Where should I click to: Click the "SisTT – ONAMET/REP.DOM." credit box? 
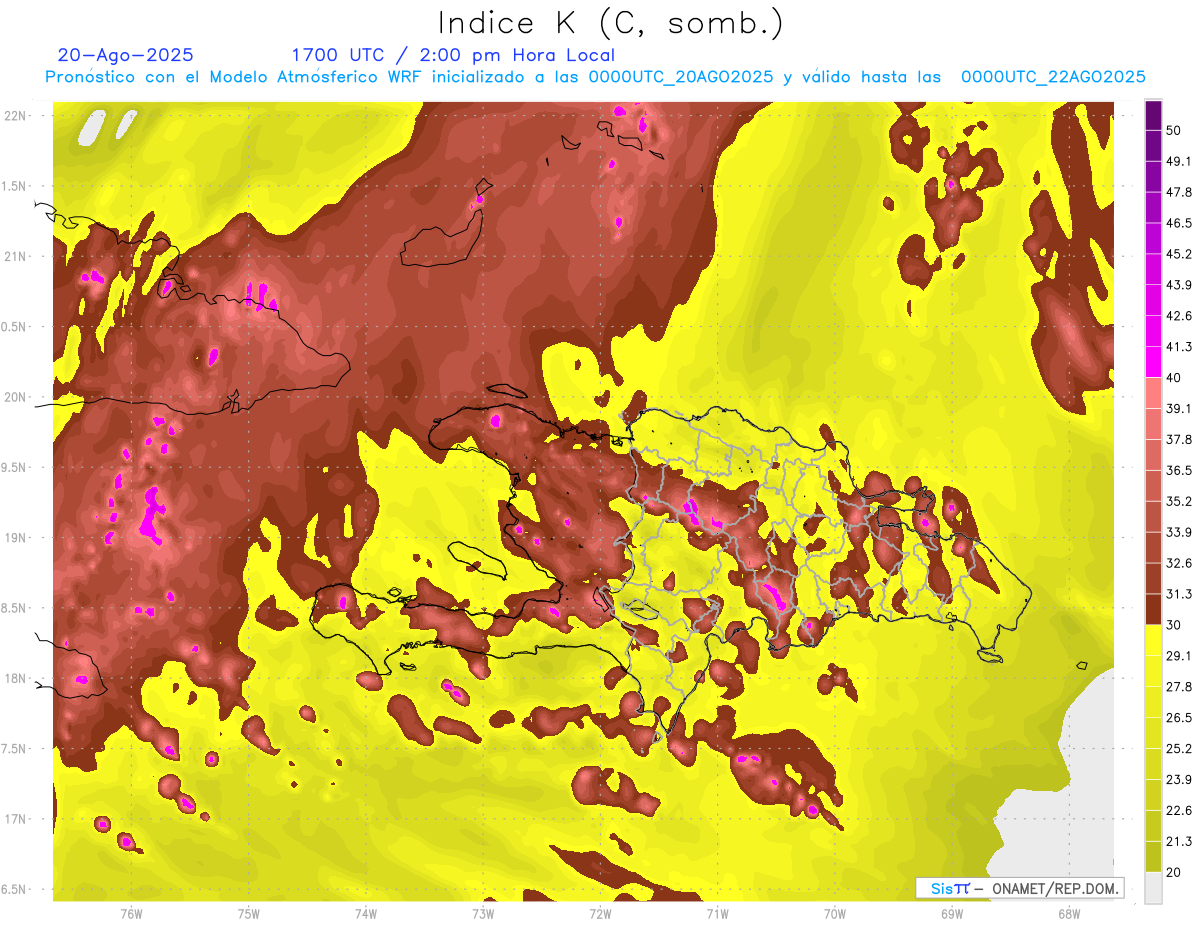[1020, 888]
